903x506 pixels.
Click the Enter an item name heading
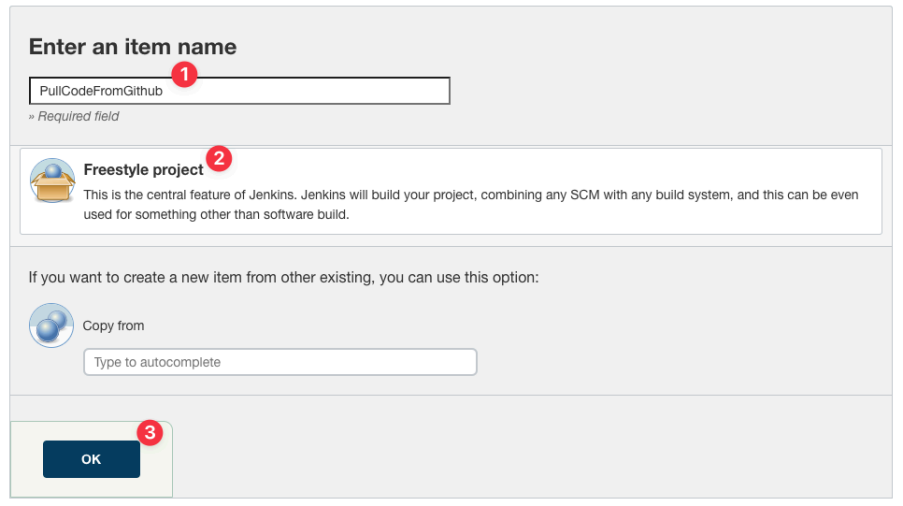133,47
